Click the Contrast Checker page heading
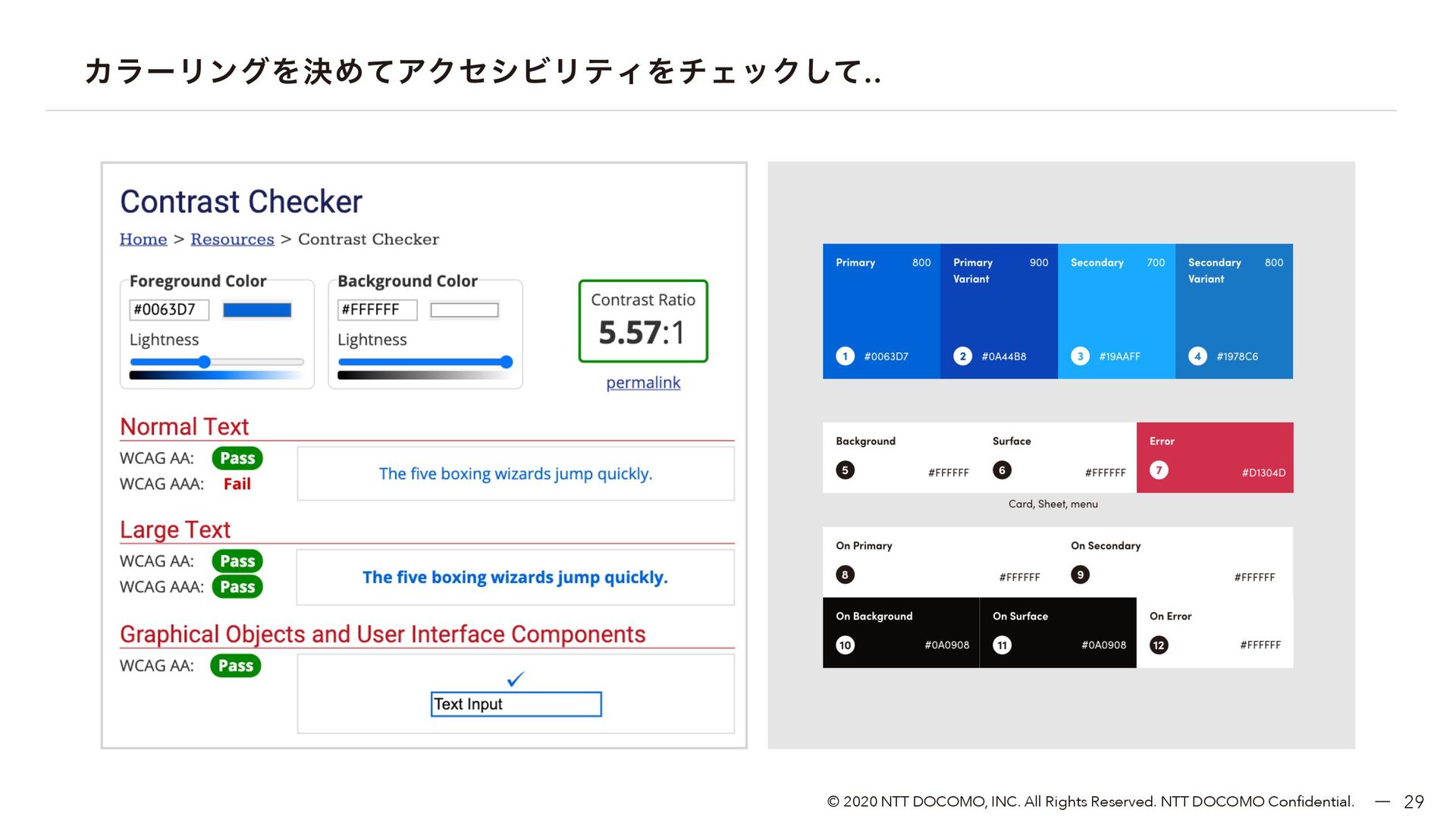1456x819 pixels. [x=241, y=202]
